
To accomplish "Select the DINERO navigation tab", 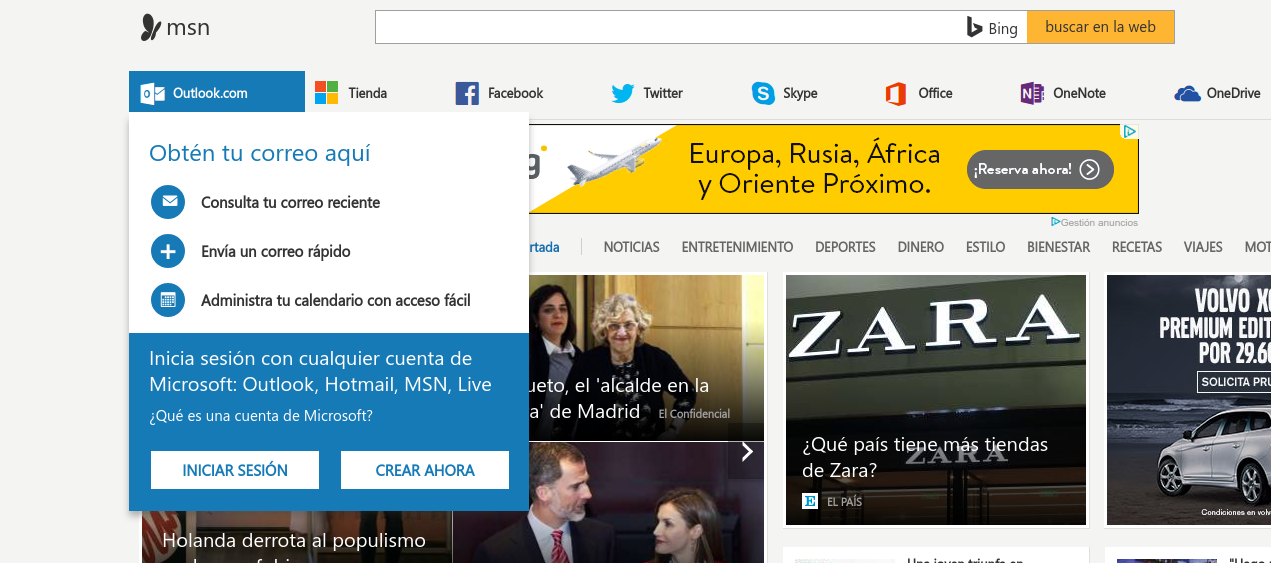I will [921, 247].
